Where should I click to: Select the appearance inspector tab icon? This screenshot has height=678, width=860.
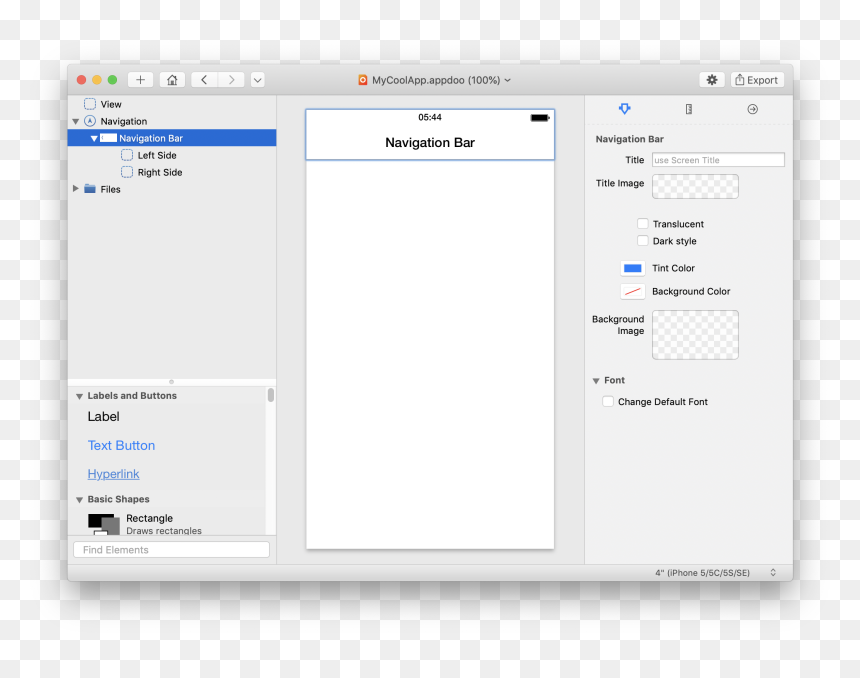(624, 109)
